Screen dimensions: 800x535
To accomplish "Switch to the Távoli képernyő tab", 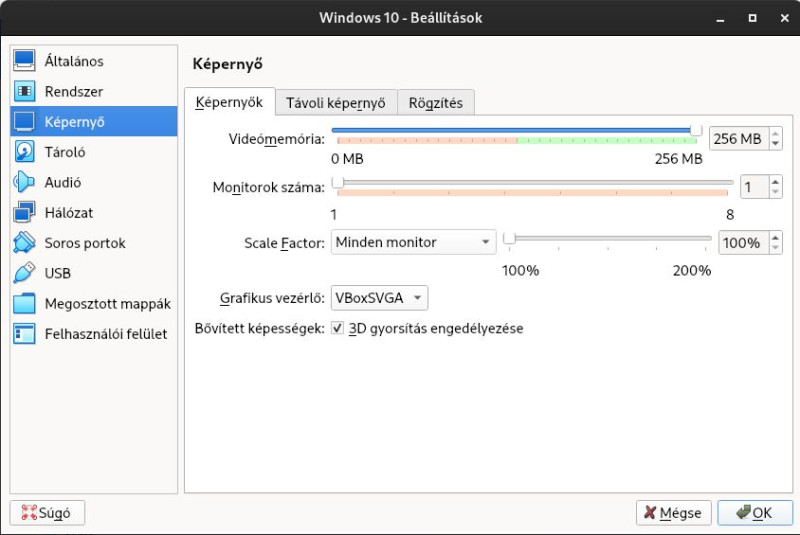I will (x=336, y=103).
